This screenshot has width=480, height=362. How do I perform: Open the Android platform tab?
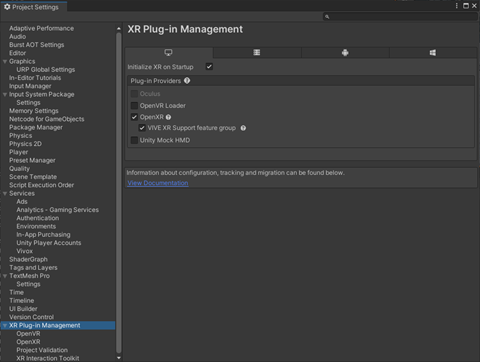pos(345,53)
